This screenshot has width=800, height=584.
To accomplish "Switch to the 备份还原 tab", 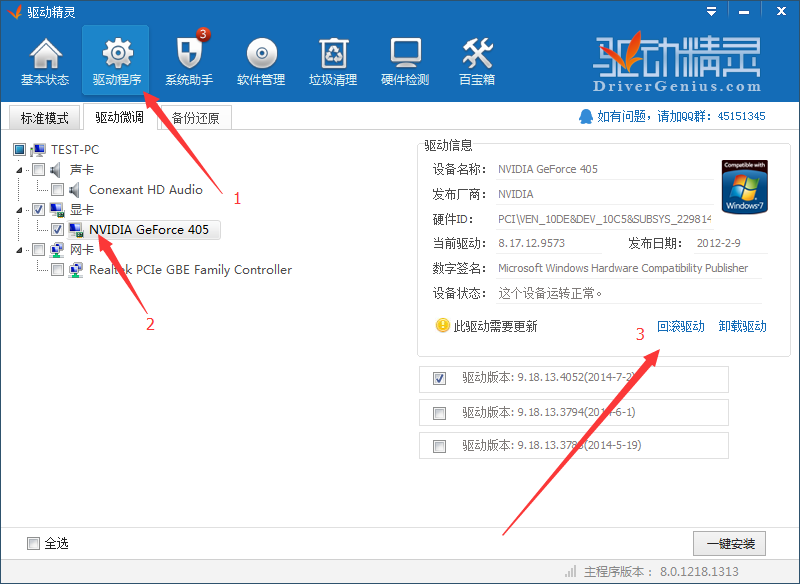I will (195, 118).
